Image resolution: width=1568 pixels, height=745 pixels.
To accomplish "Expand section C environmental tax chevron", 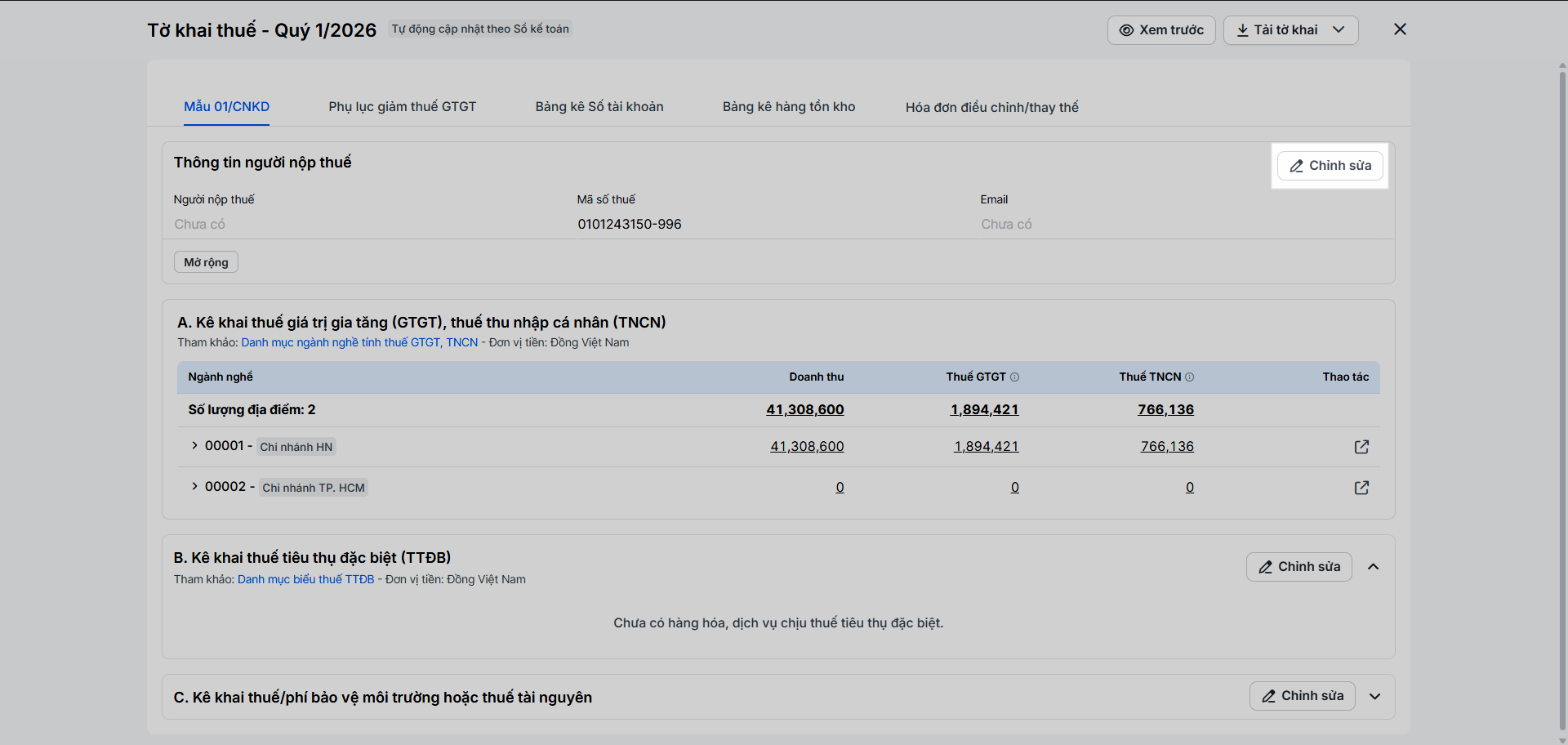I will tap(1375, 697).
